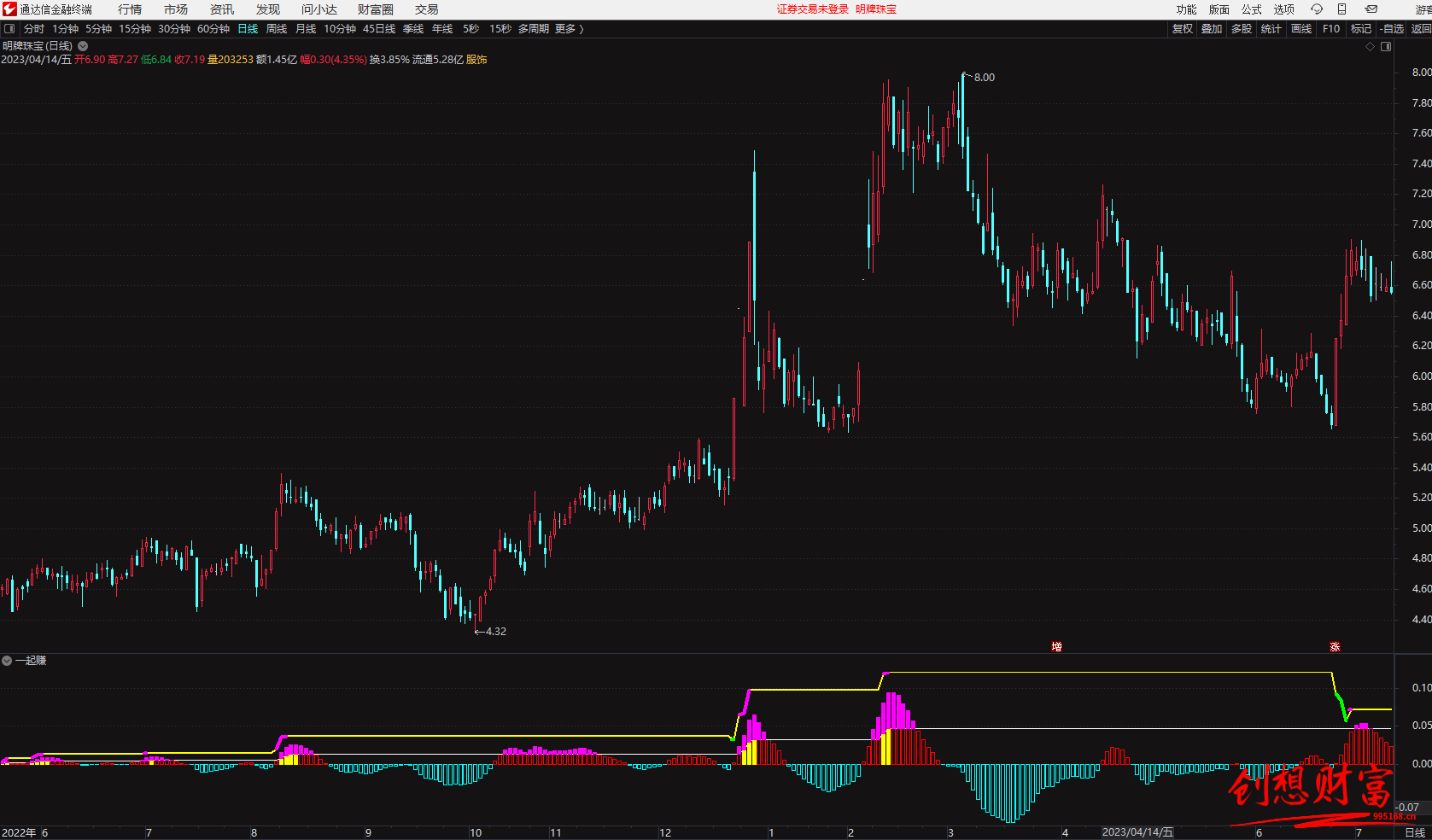Expand the 明牌珠宝(日线) dropdown arrow
The height and width of the screenshot is (840, 1432).
tap(83, 46)
